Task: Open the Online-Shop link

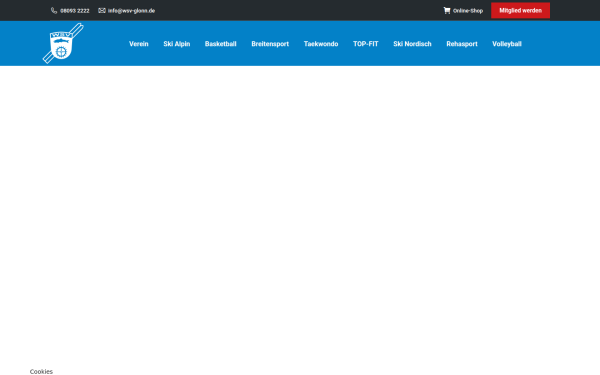Action: click(x=468, y=11)
